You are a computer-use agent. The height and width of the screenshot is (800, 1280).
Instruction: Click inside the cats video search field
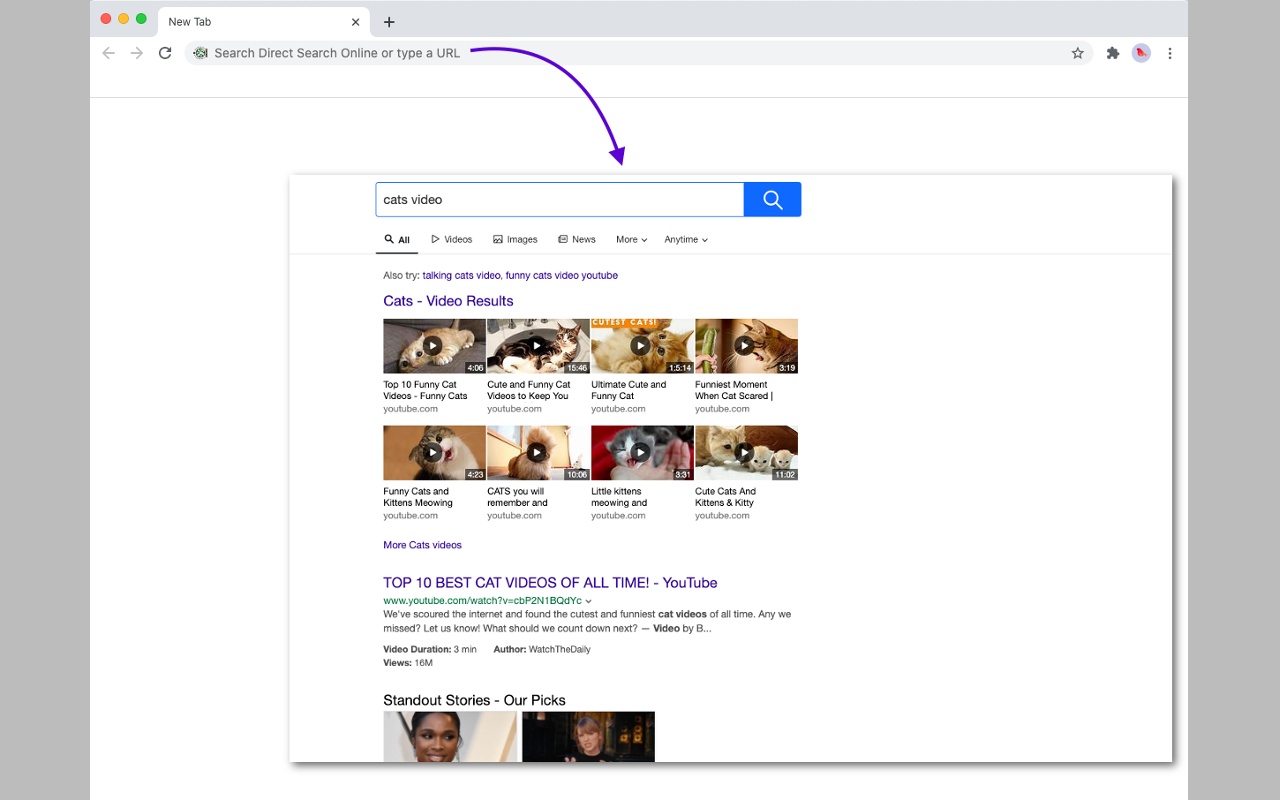tap(559, 199)
